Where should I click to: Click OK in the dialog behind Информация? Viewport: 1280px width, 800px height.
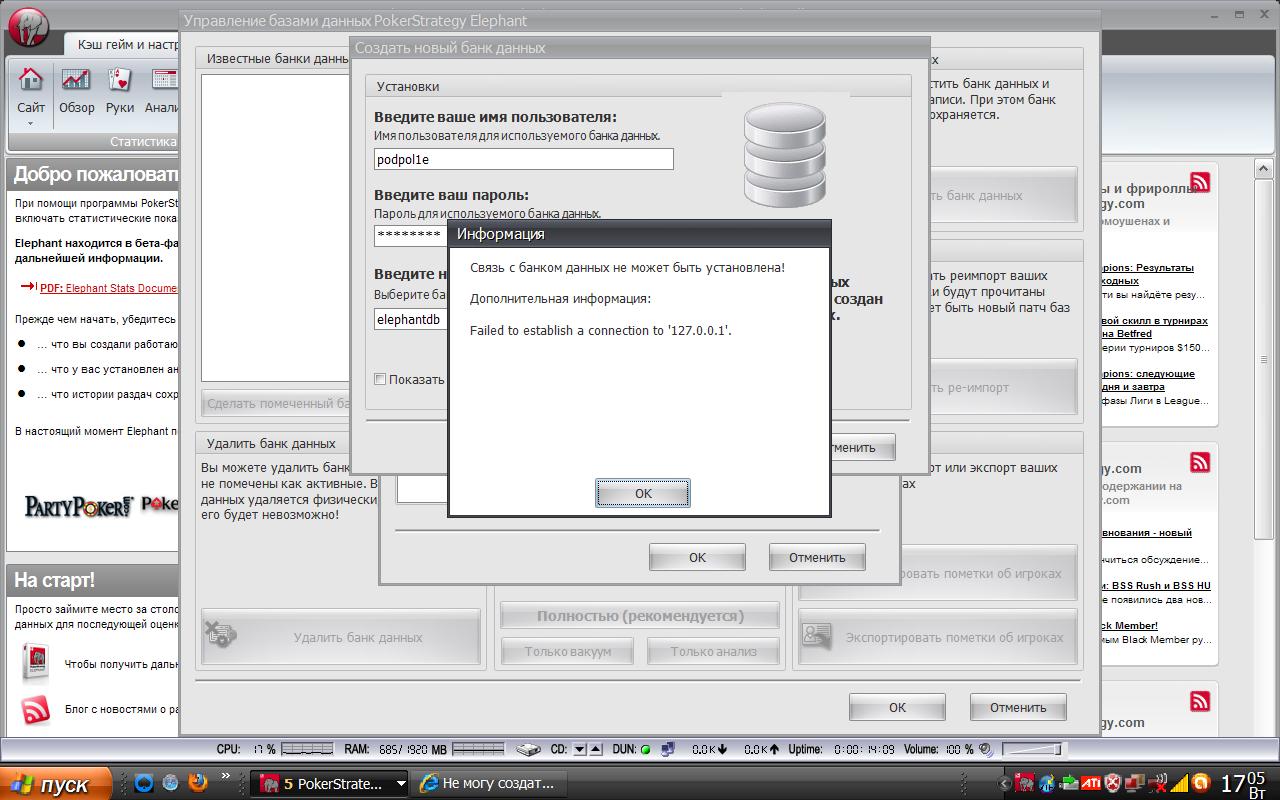point(697,557)
